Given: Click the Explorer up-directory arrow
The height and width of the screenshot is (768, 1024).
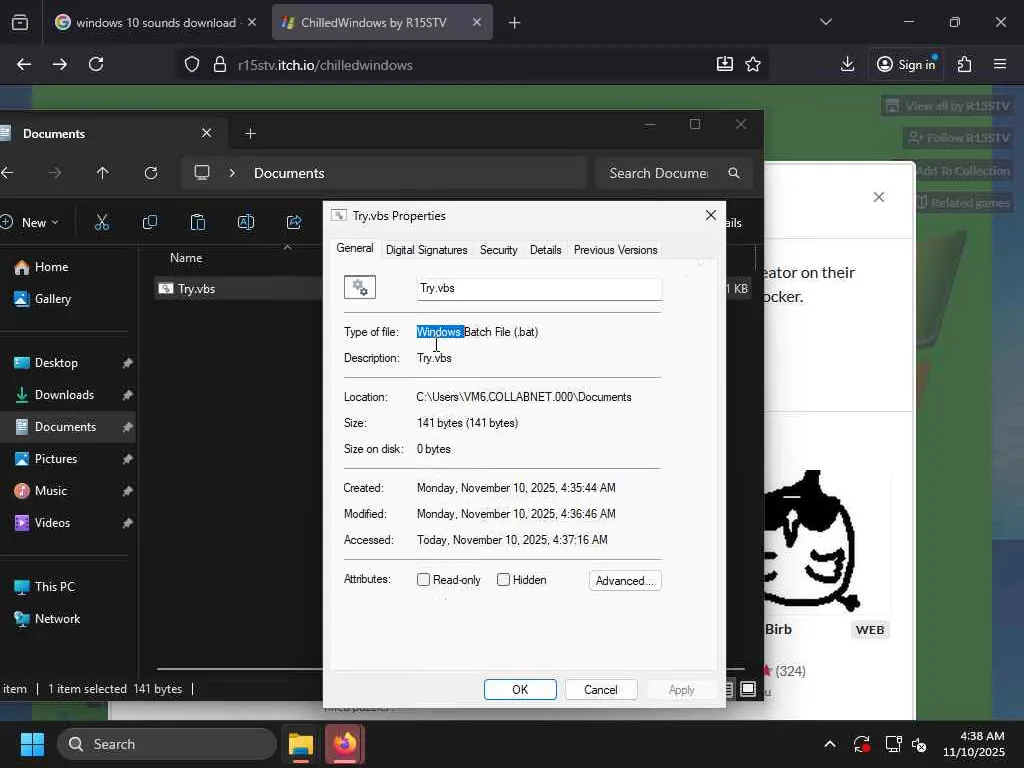Looking at the screenshot, I should tap(103, 173).
